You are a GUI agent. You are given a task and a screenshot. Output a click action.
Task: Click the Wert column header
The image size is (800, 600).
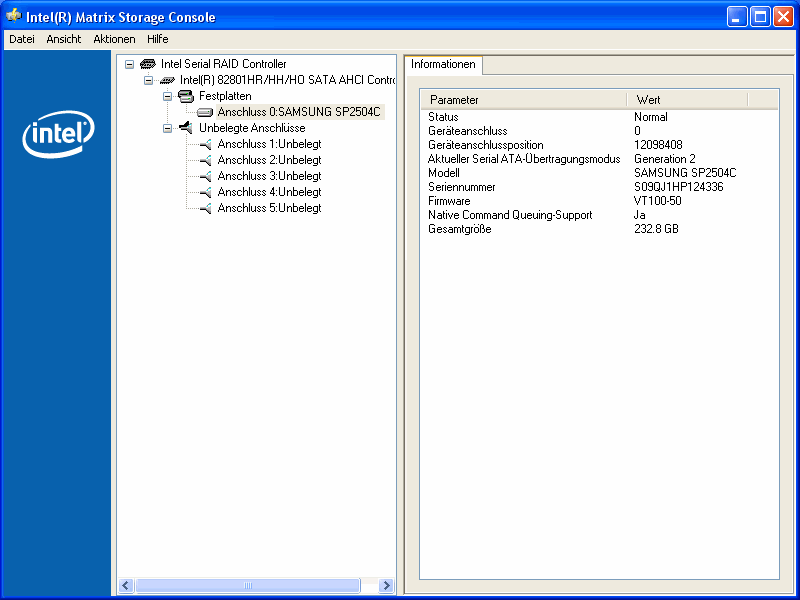[x=687, y=100]
